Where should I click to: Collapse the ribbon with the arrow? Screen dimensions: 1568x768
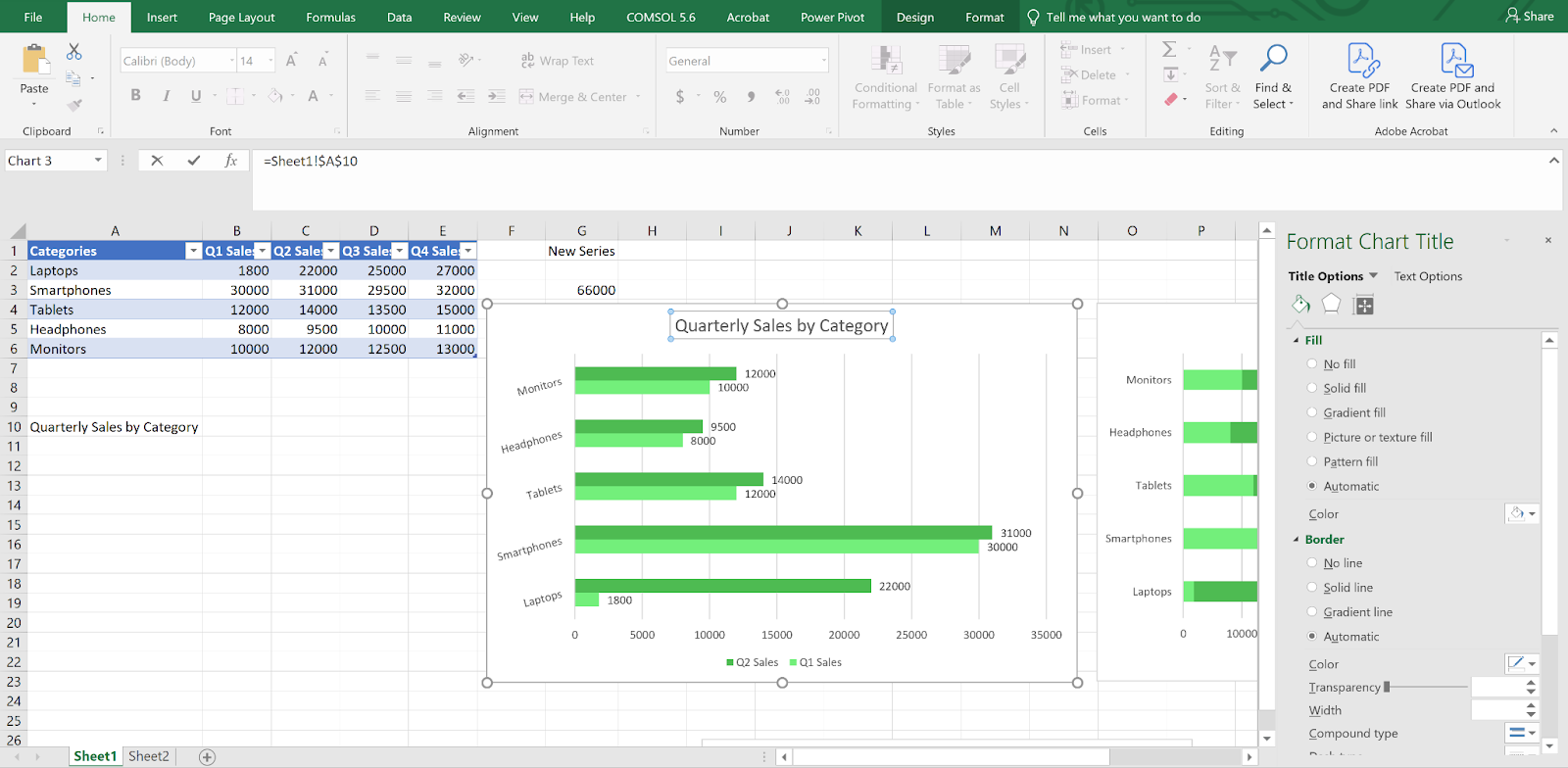coord(1553,130)
